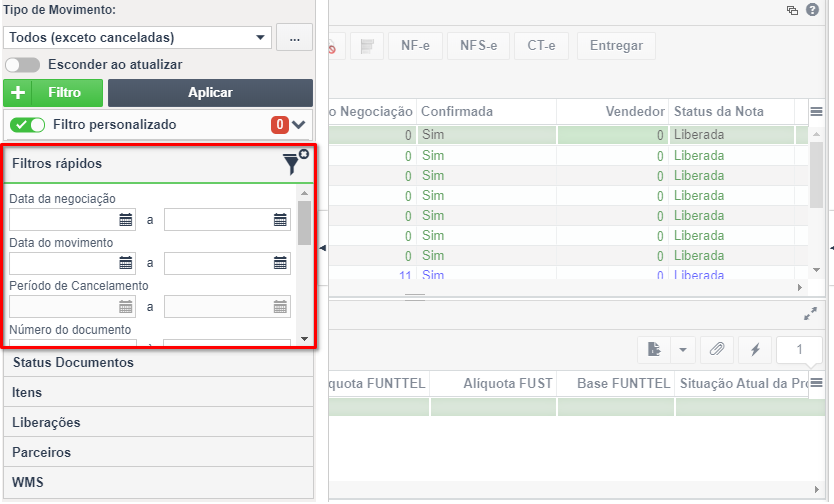Open dropdown arrow next to export icon
Viewport: 834px width, 504px height.
(683, 349)
